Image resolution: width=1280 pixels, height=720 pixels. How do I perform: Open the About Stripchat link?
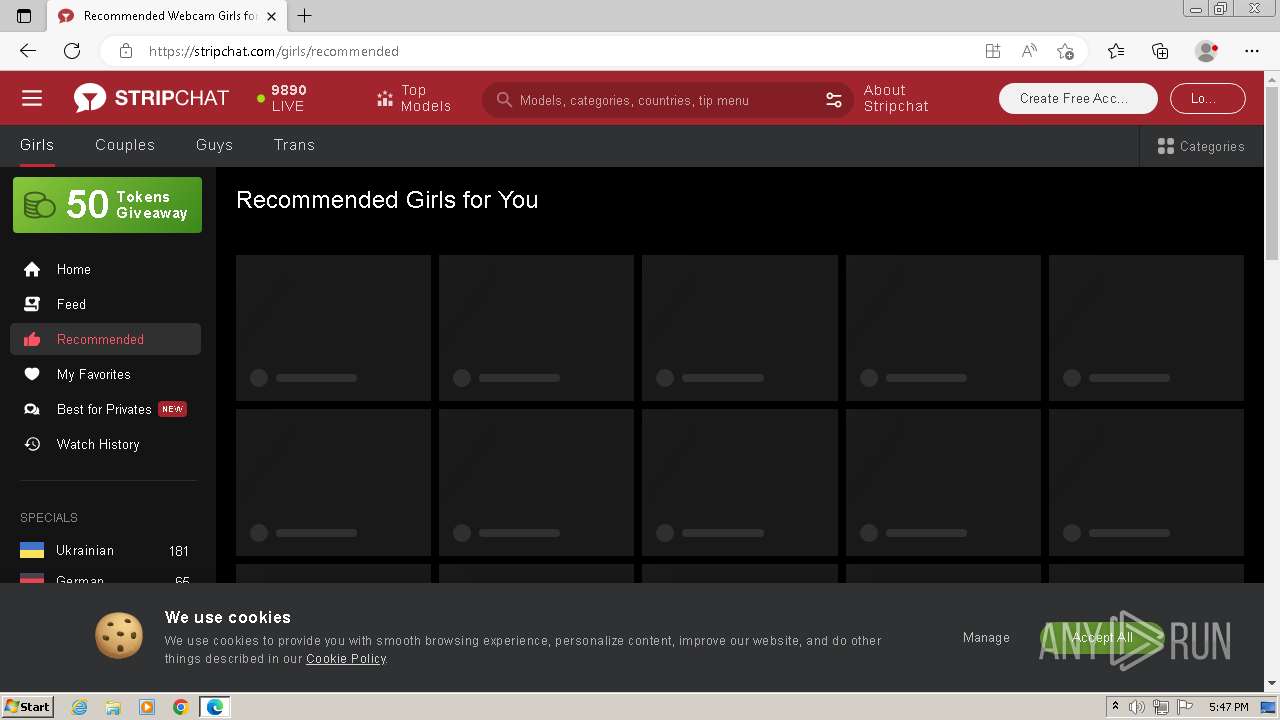[x=896, y=98]
